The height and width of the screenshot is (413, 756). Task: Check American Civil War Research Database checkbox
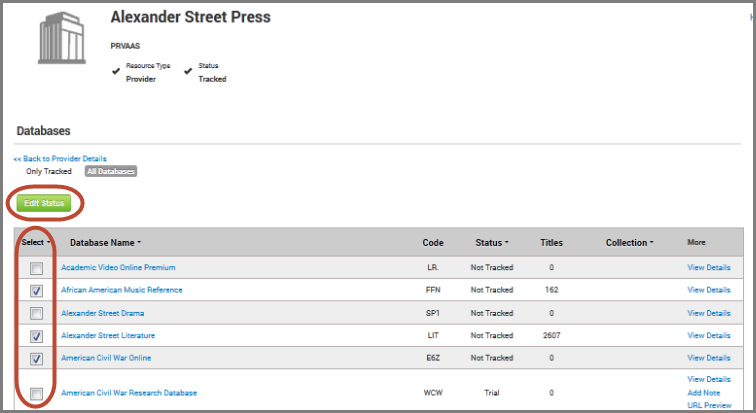[x=36, y=394]
